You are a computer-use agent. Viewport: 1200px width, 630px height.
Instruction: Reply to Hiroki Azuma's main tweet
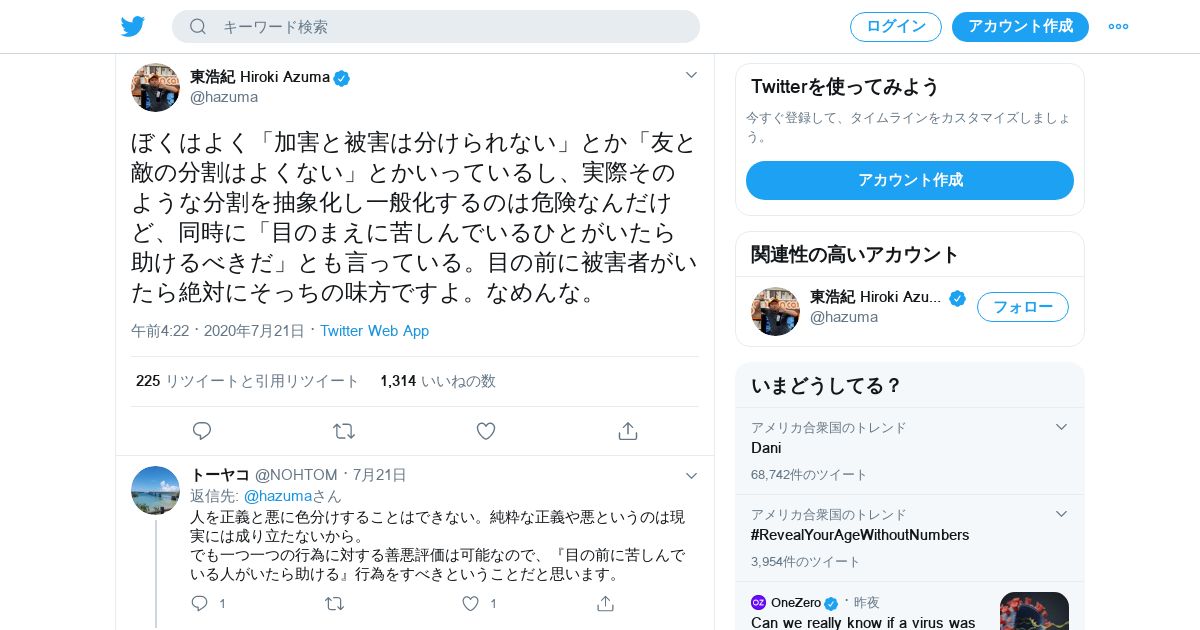point(202,431)
